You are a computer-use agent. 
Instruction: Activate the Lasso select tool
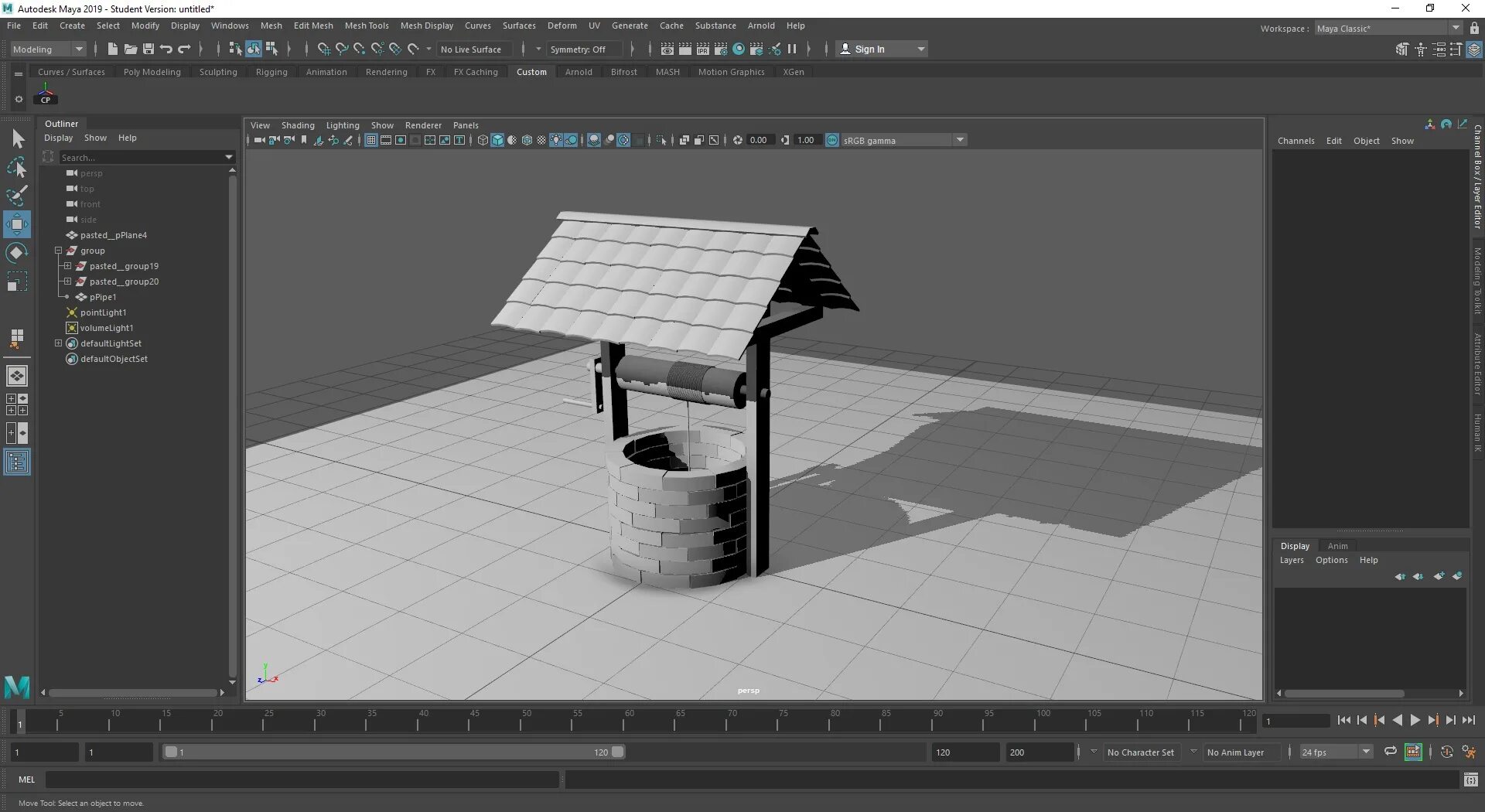tap(17, 167)
